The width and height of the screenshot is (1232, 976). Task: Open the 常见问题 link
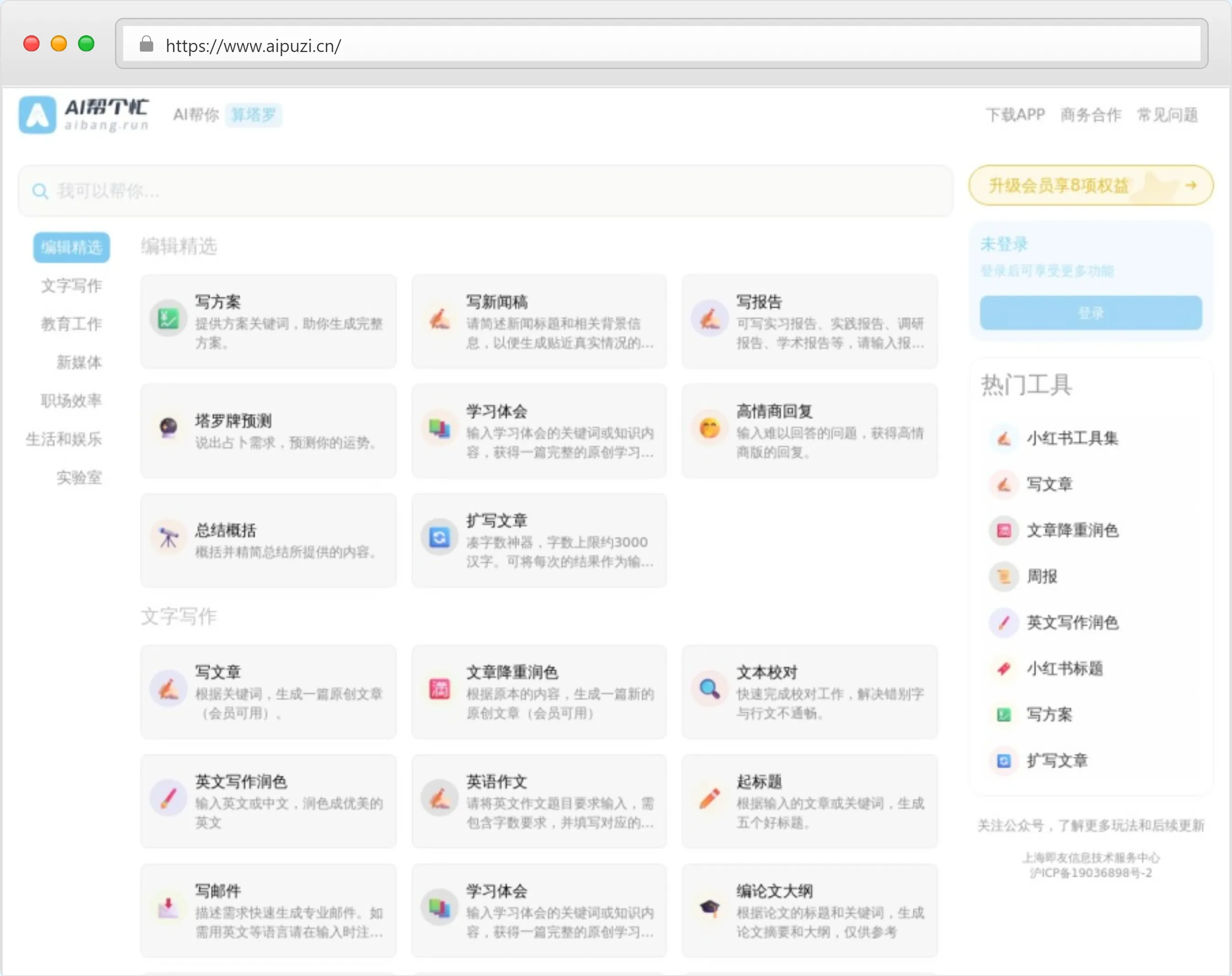(1167, 115)
